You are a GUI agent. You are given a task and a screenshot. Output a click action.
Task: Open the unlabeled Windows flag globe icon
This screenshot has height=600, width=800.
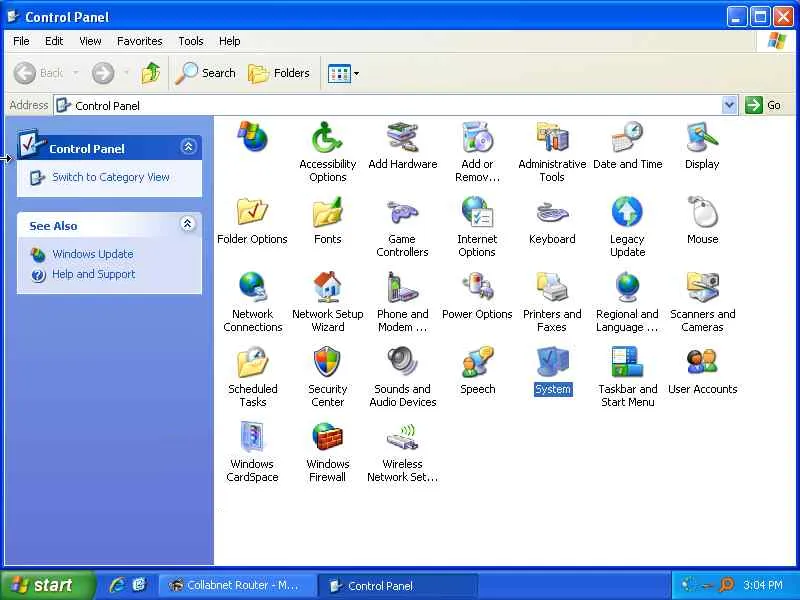click(x=253, y=137)
